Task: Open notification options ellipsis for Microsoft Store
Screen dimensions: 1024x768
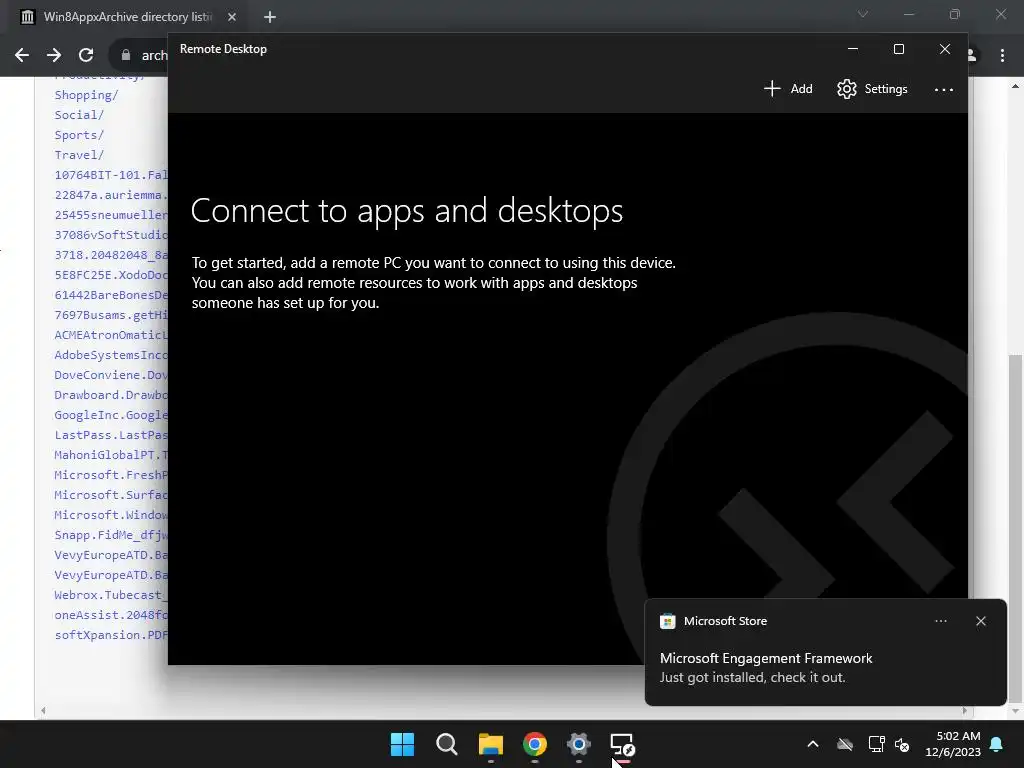Action: (940, 621)
